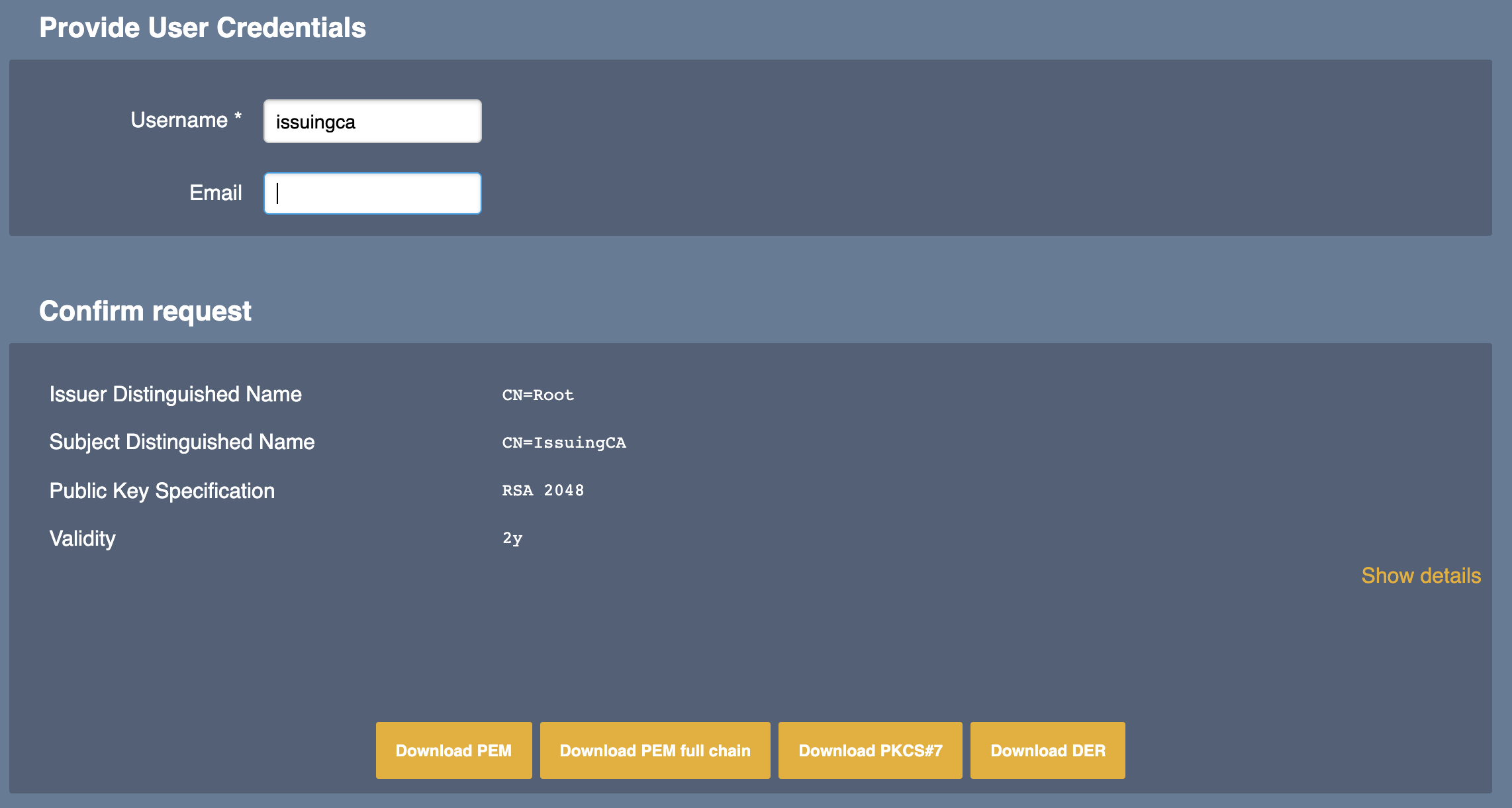The image size is (1512, 808).
Task: Focus the Email input field
Action: pos(372,193)
